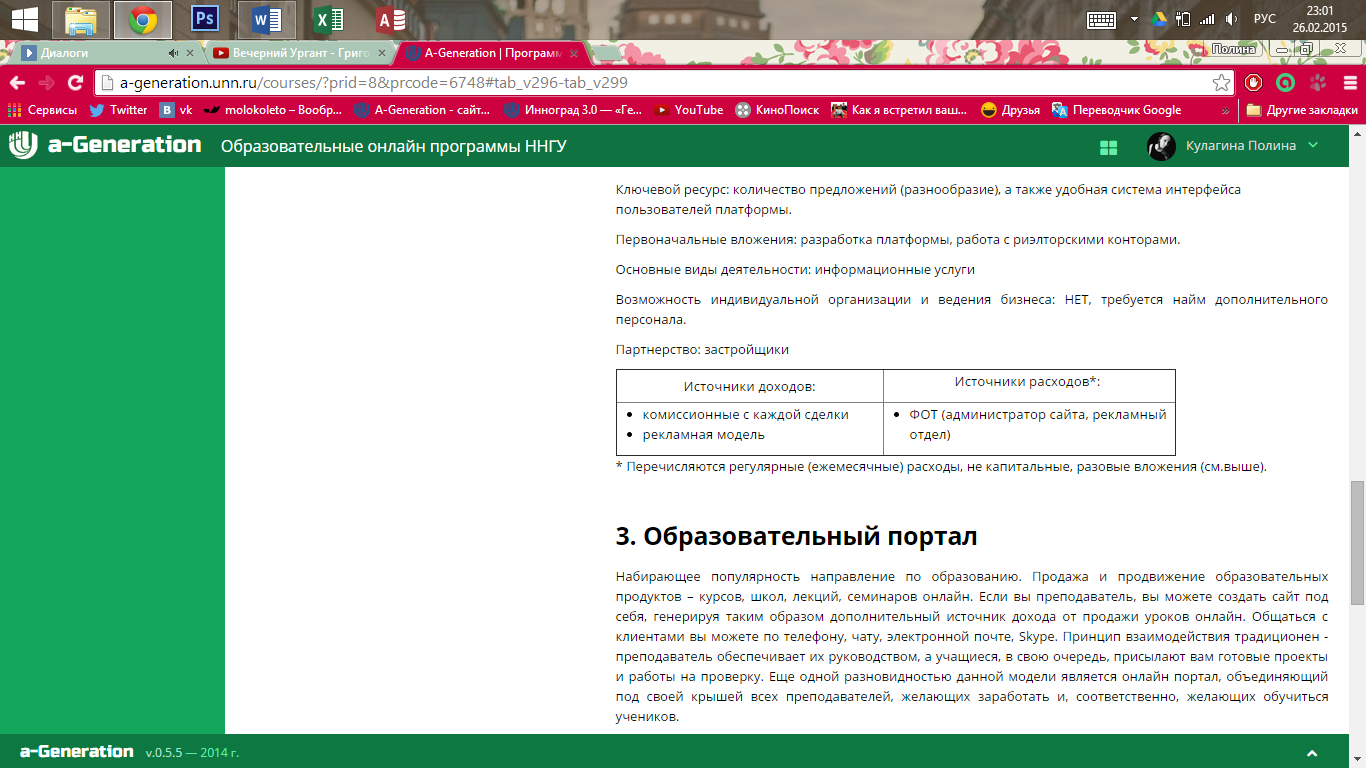Open the Сервисы apps bookmark
The image size is (1366, 768).
tap(42, 110)
